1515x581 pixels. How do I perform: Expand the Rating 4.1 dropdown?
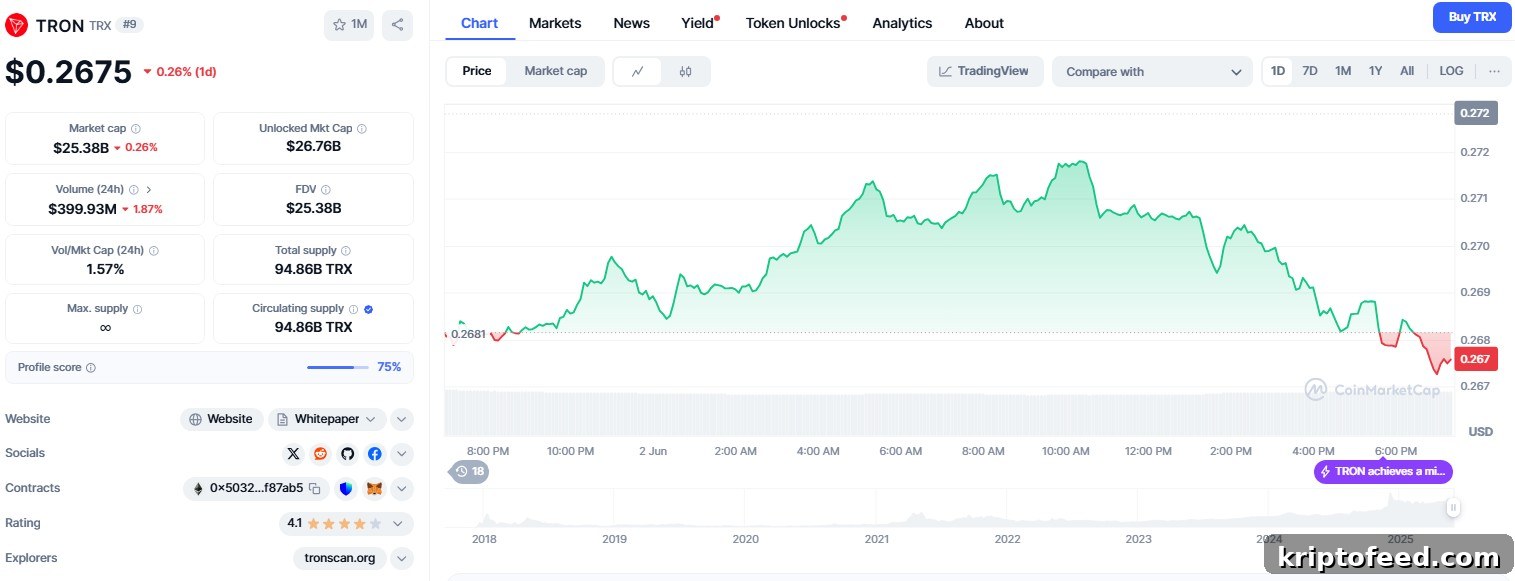[346, 523]
